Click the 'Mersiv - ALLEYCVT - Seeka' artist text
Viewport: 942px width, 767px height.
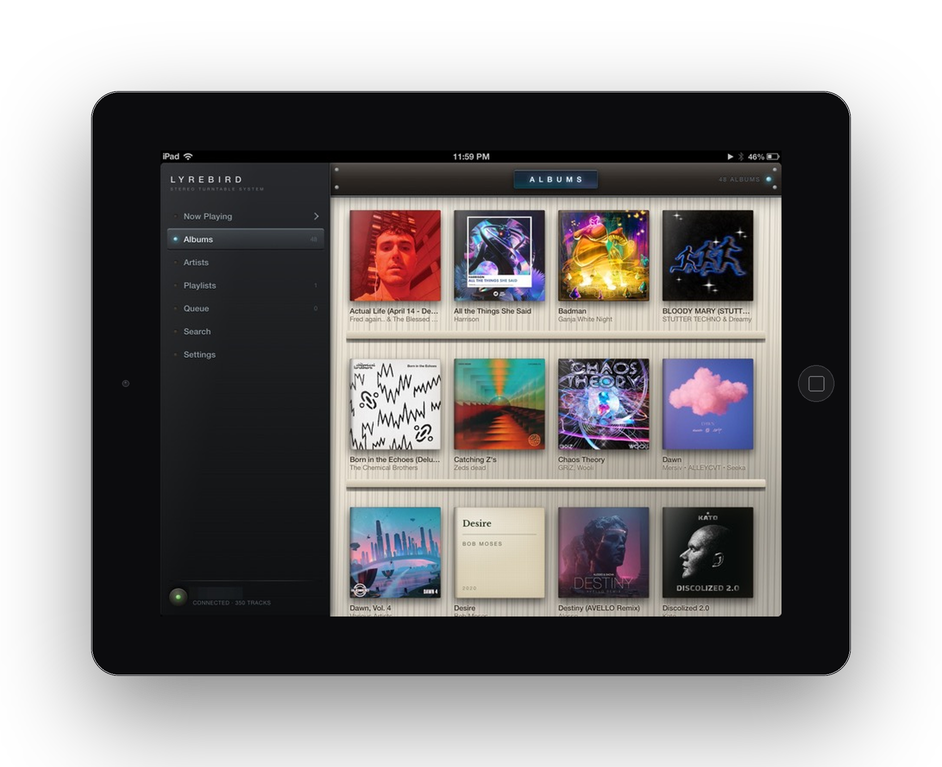click(703, 467)
